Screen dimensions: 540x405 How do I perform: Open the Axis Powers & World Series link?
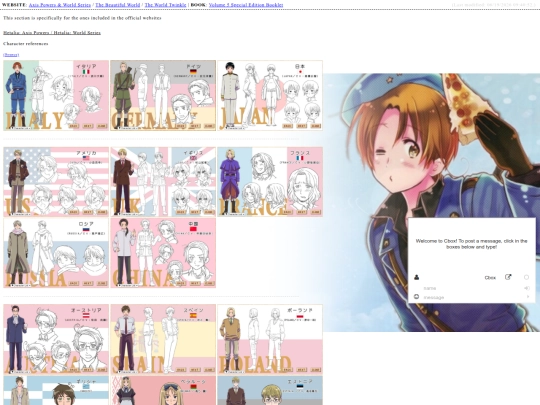60,5
